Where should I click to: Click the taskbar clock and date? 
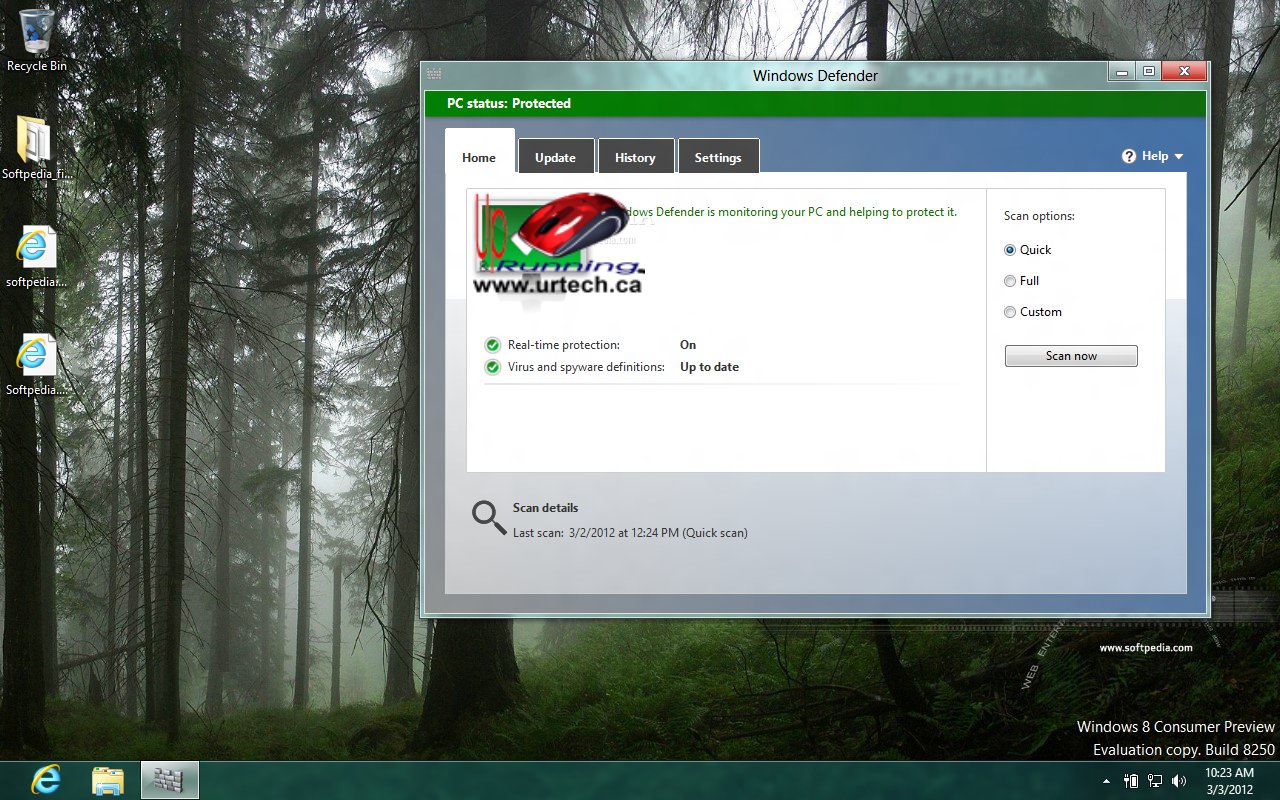(x=1229, y=780)
